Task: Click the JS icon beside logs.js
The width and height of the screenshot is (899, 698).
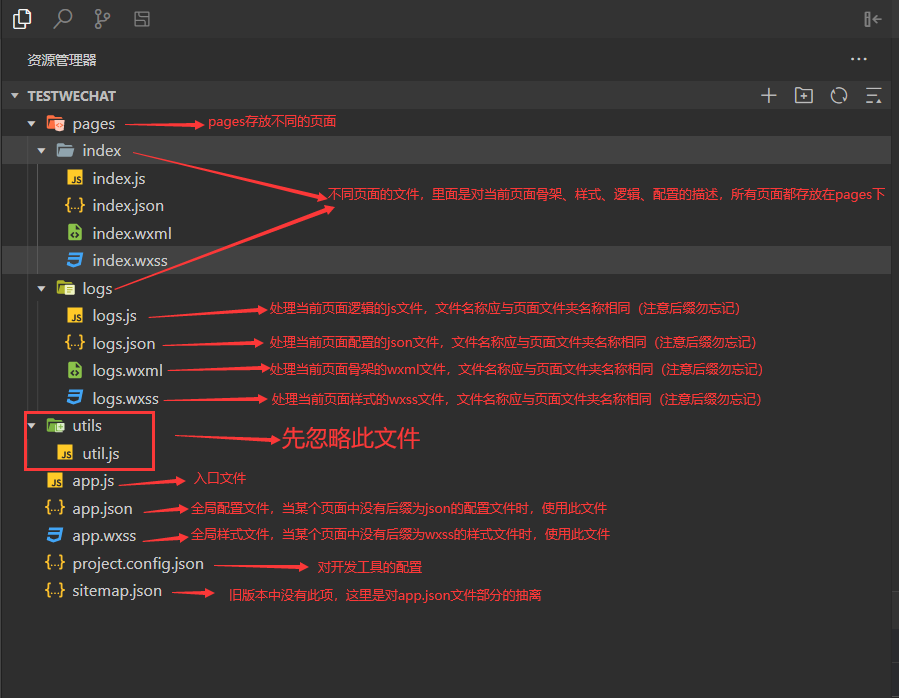Action: (75, 315)
